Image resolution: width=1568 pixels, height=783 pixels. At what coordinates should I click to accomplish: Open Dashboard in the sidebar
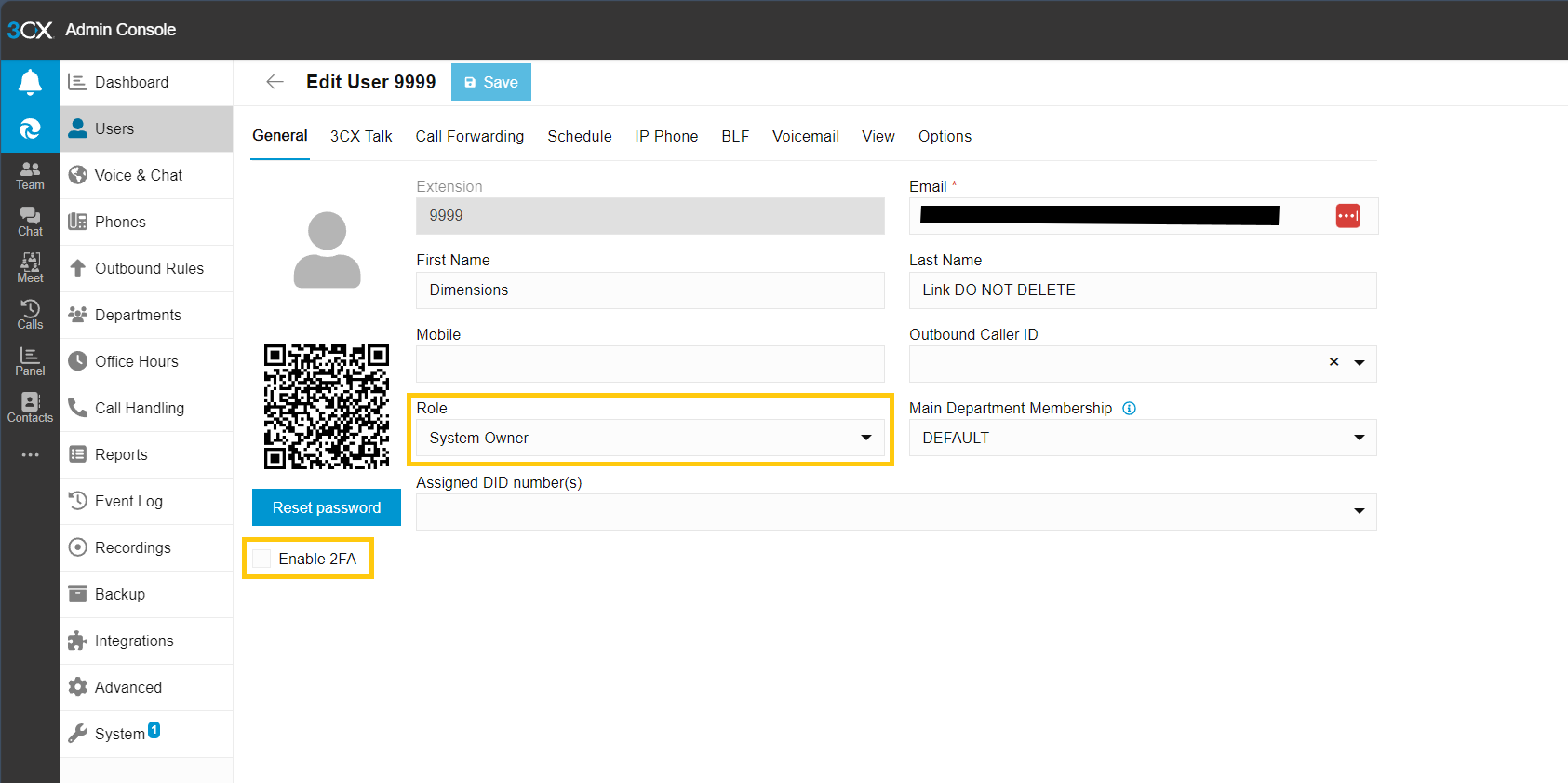coord(146,82)
